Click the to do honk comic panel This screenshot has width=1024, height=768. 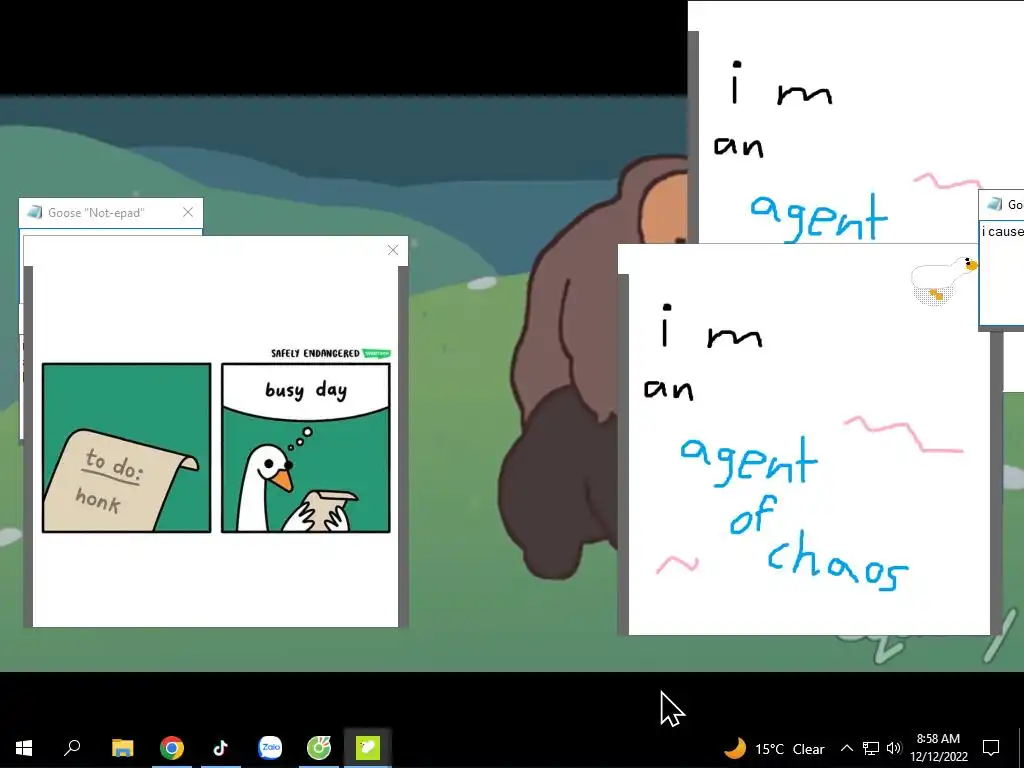[127, 448]
